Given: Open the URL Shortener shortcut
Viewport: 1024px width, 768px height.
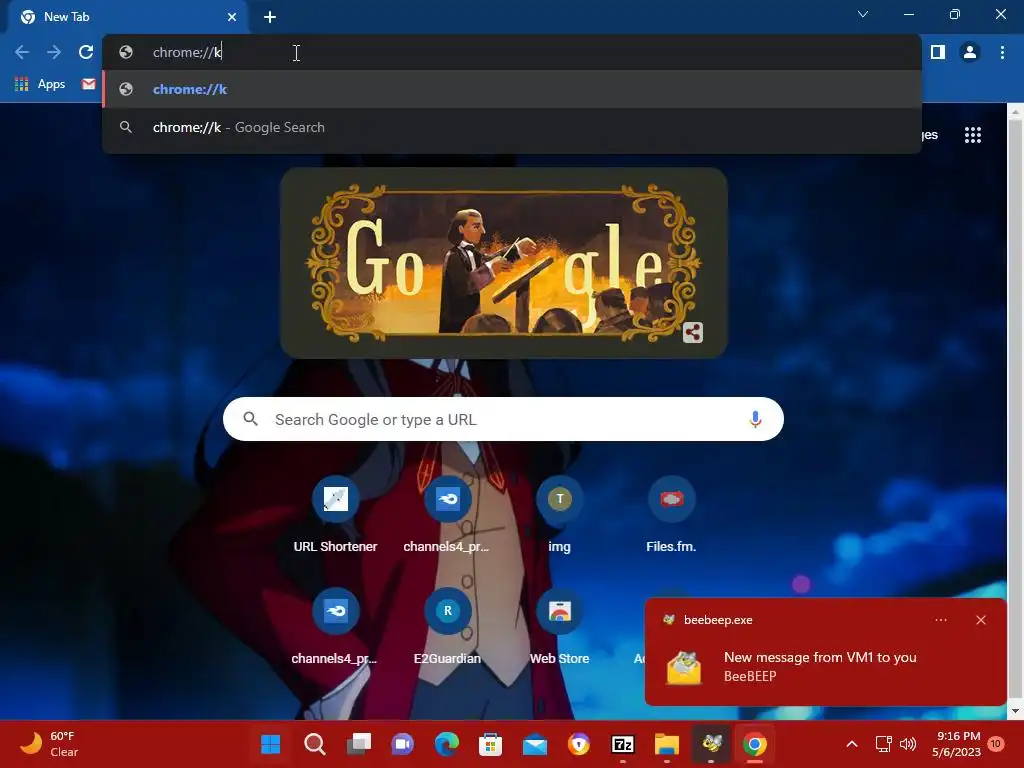Looking at the screenshot, I should coord(335,515).
